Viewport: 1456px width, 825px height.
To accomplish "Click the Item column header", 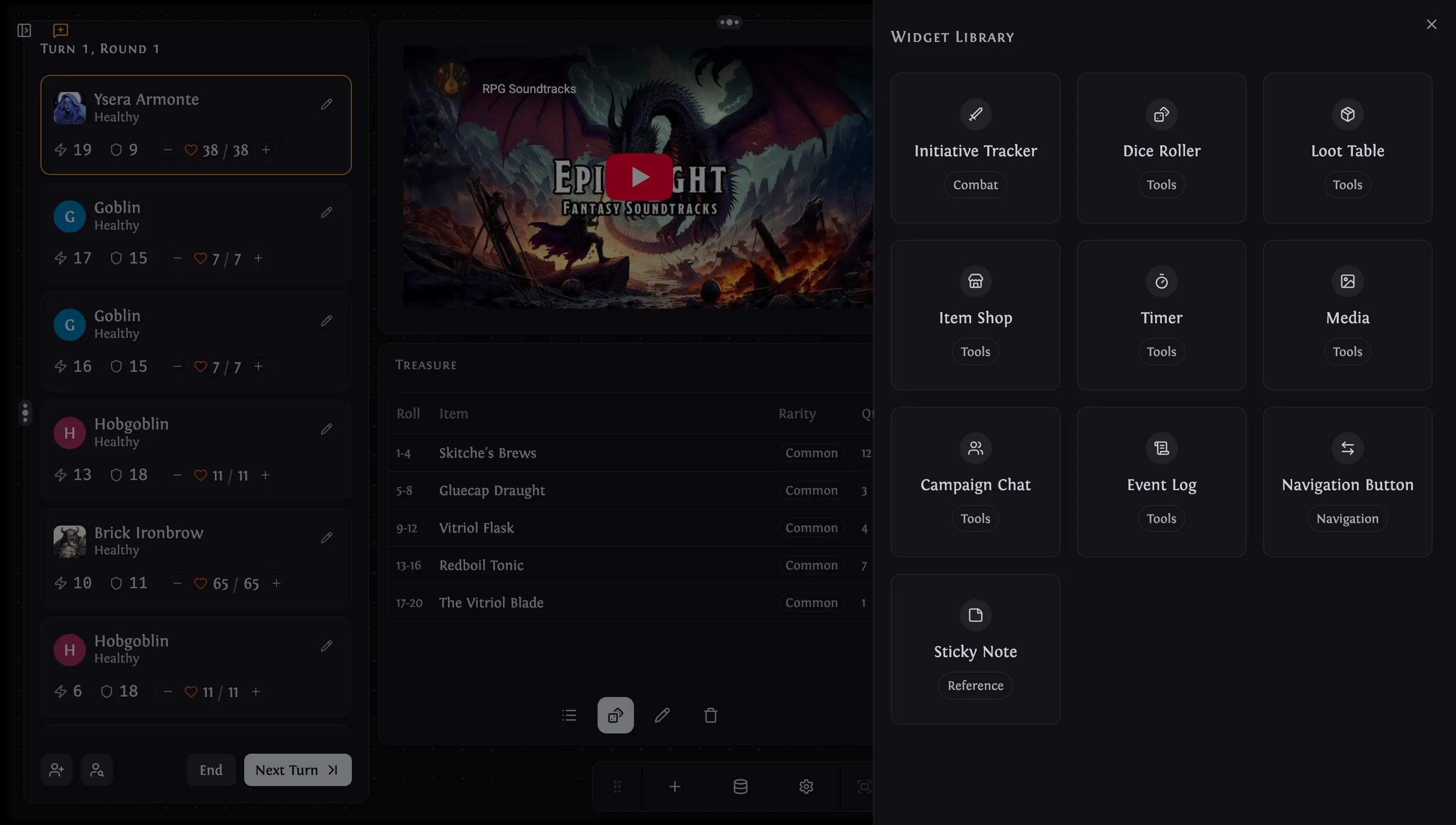I will (453, 414).
